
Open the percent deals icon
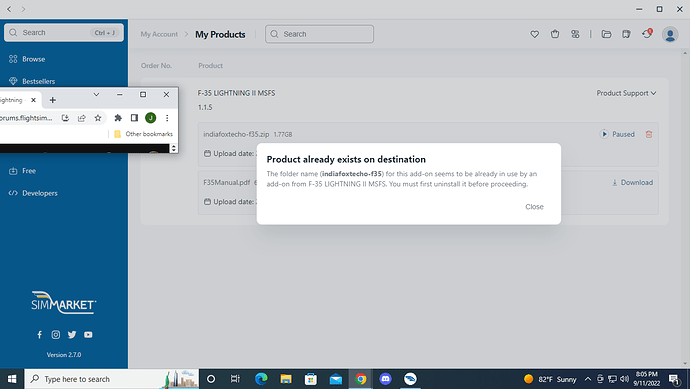click(x=575, y=34)
